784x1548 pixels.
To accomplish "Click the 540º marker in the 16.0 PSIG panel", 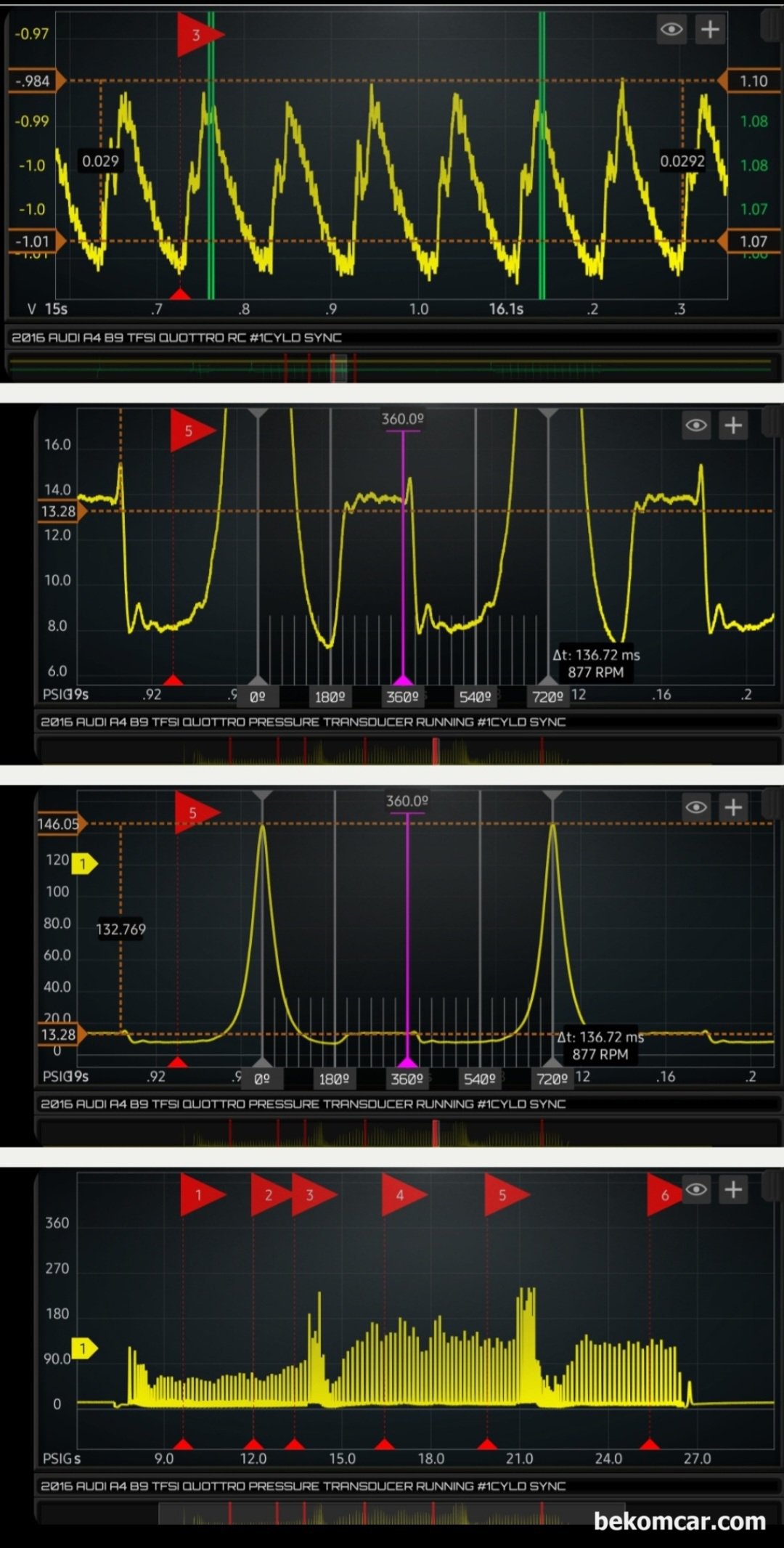I will pos(475,696).
